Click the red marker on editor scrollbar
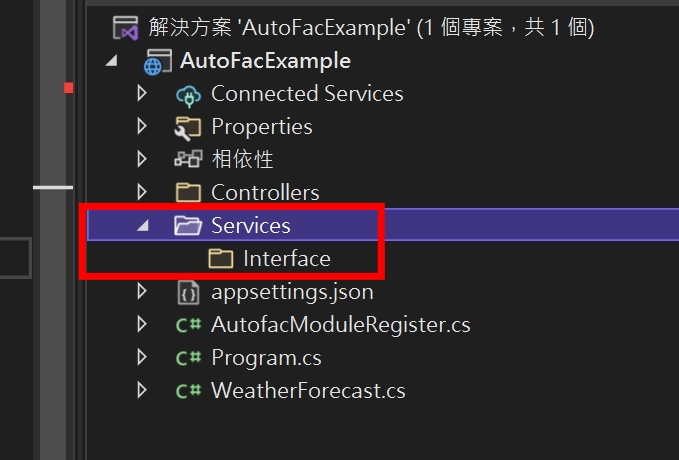Viewport: 679px width, 460px height. coord(68,88)
